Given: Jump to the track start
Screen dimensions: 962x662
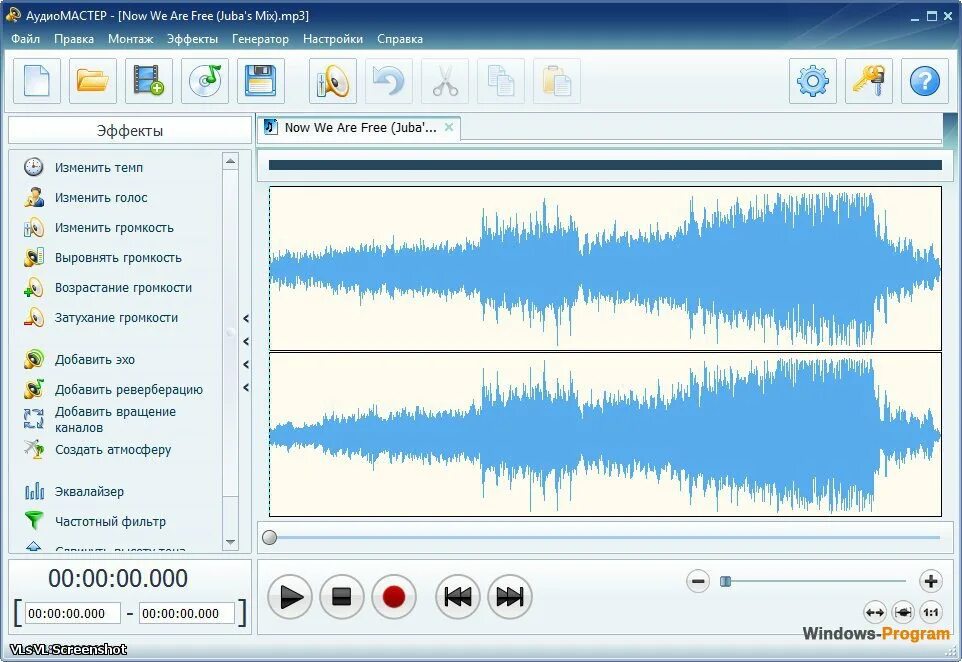Looking at the screenshot, I should 458,596.
